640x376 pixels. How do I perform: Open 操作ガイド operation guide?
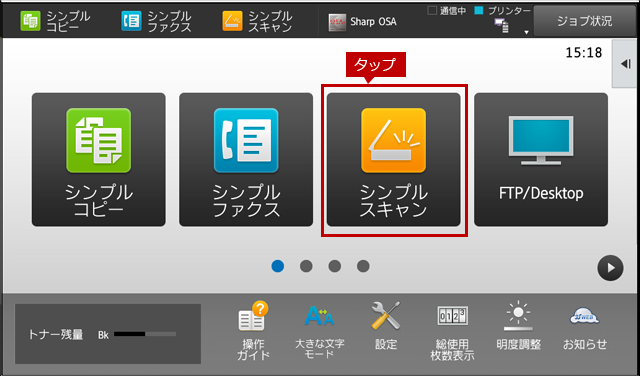(253, 331)
